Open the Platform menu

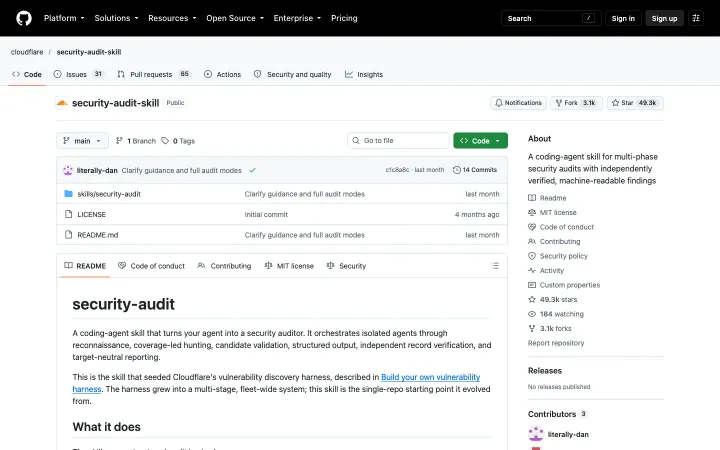tap(64, 18)
